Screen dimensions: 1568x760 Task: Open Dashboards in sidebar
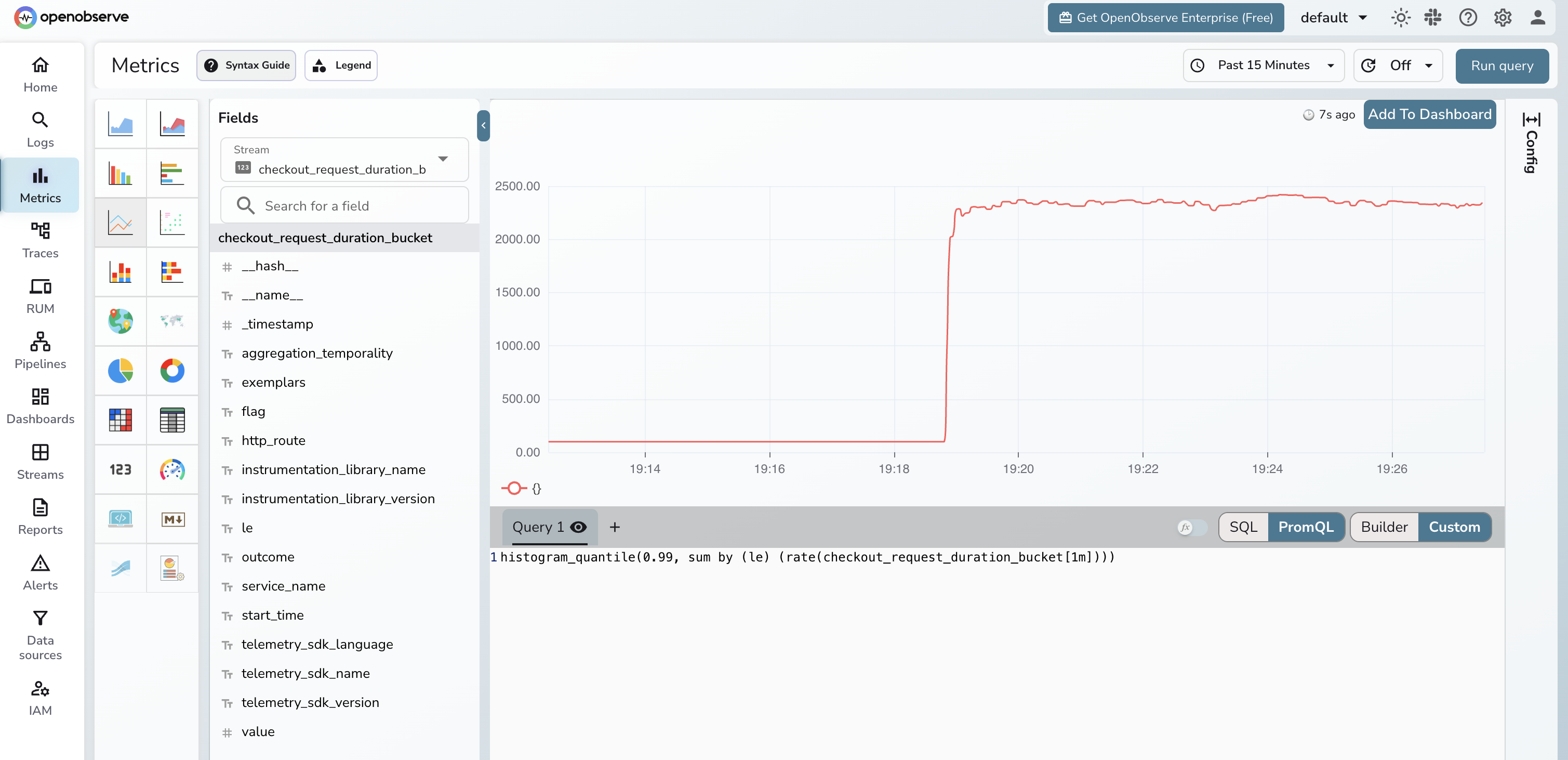[40, 407]
